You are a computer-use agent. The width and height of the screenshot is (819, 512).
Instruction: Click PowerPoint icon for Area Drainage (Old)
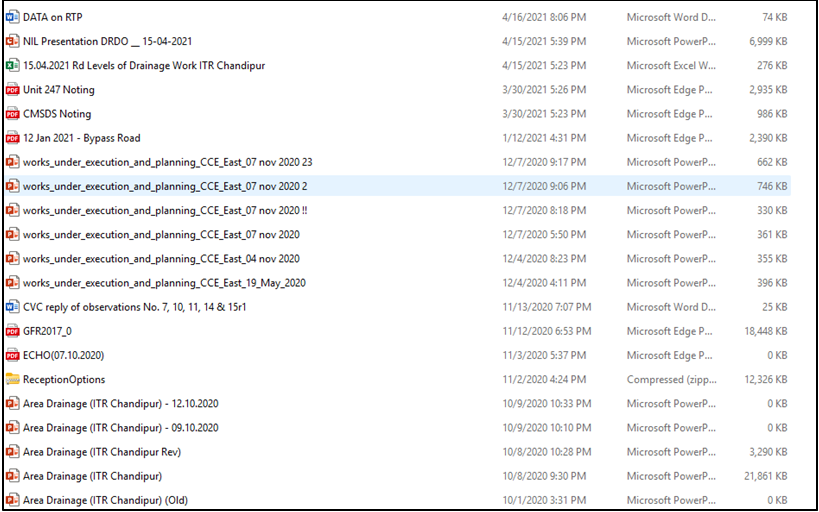(12, 500)
